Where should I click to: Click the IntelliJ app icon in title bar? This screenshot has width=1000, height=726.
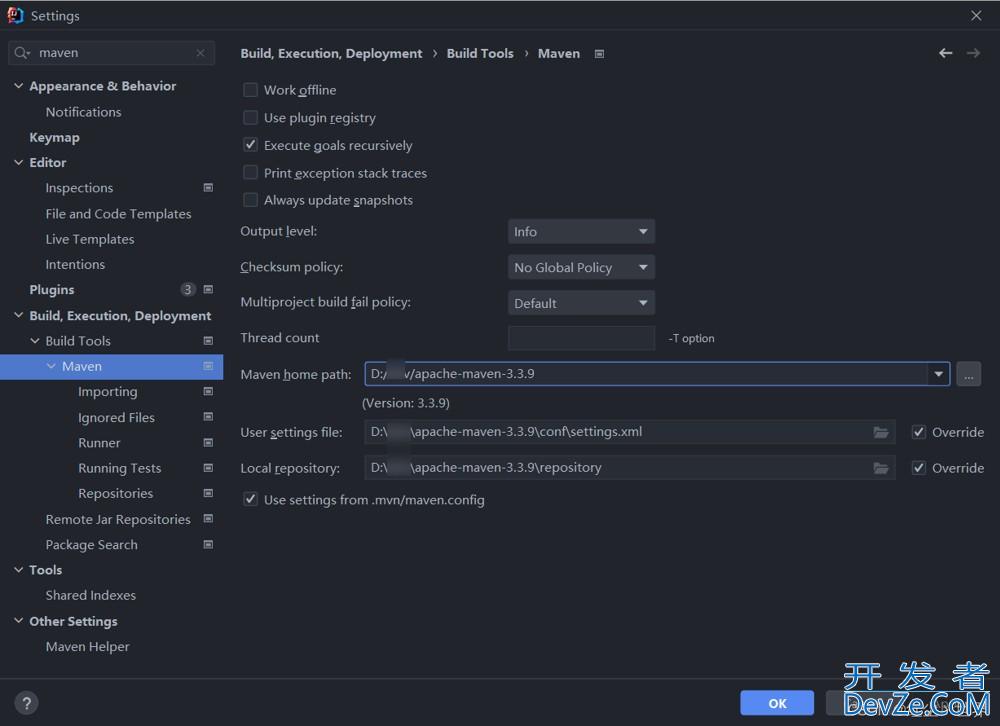click(x=15, y=15)
